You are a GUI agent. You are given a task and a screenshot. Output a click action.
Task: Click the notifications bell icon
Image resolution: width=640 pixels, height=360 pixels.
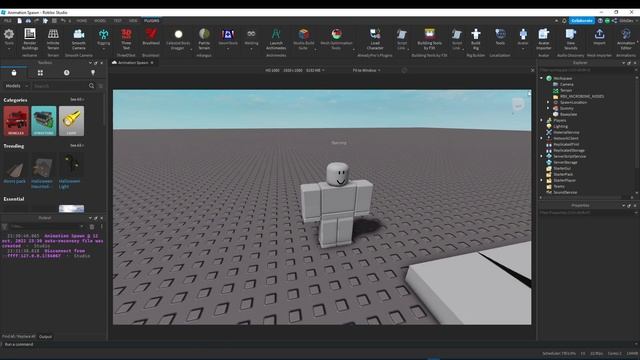[564, 20]
